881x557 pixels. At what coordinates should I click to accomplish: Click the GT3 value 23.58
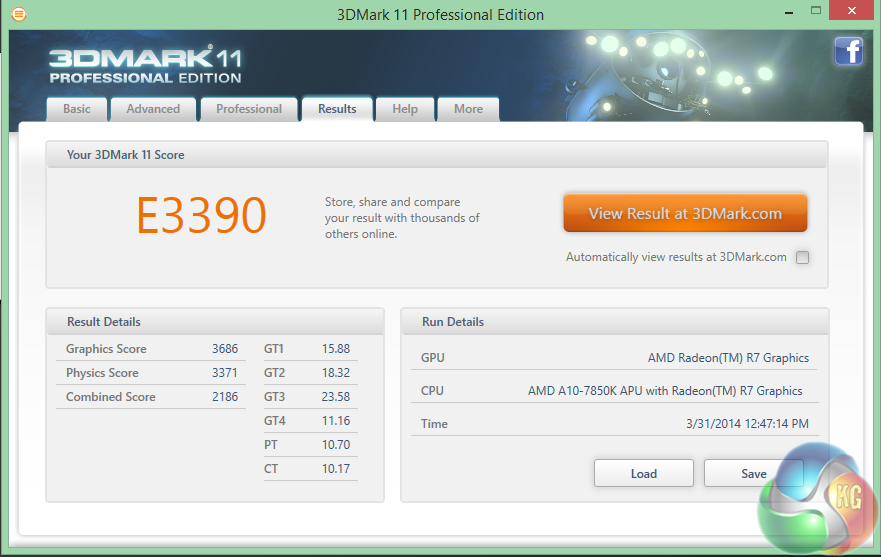pyautogui.click(x=335, y=397)
